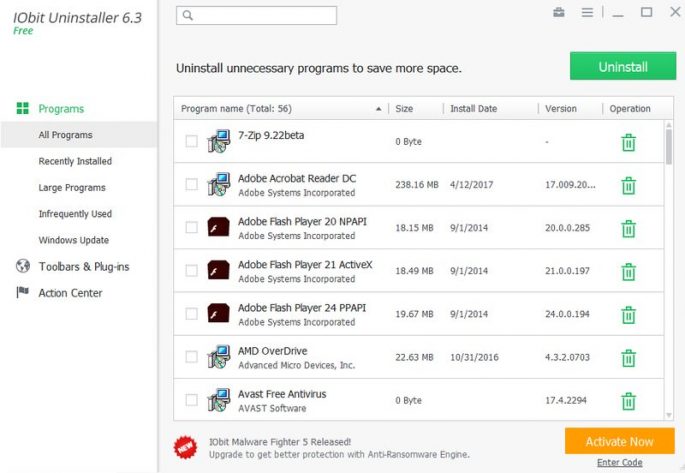Sort programs by the Size column
This screenshot has height=473, width=685.
404,109
